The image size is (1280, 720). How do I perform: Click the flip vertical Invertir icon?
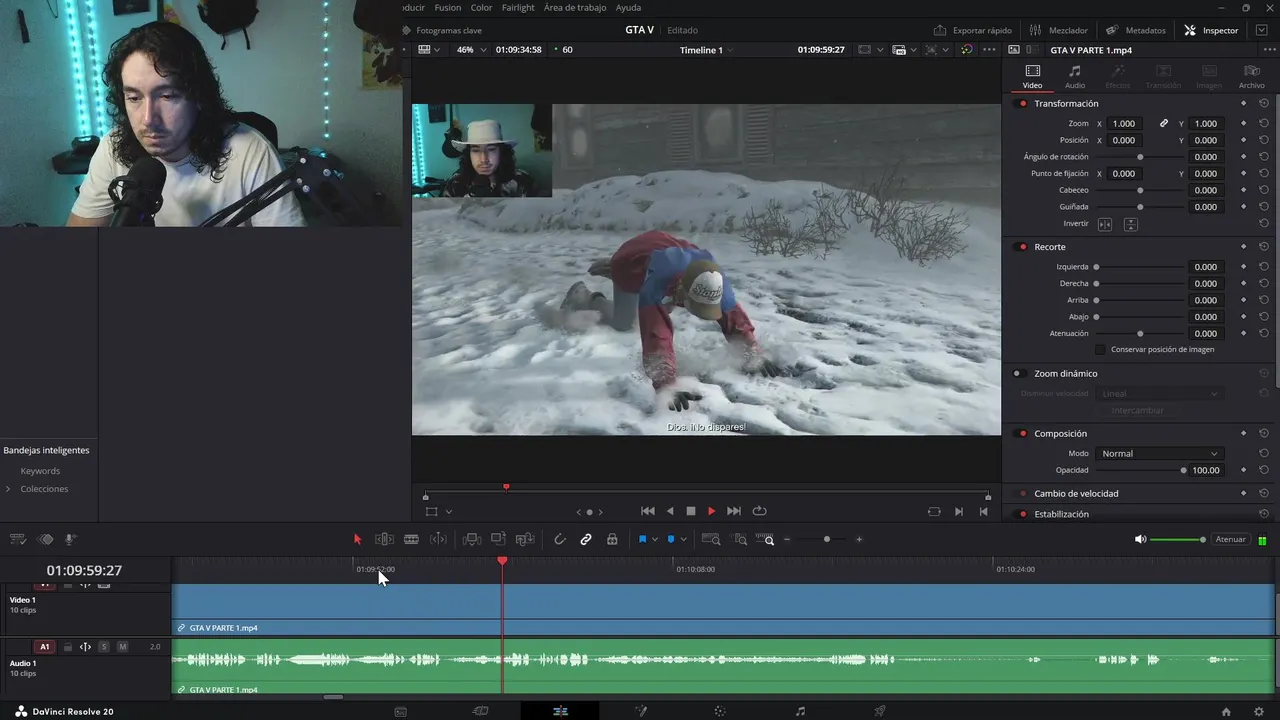tap(1131, 224)
